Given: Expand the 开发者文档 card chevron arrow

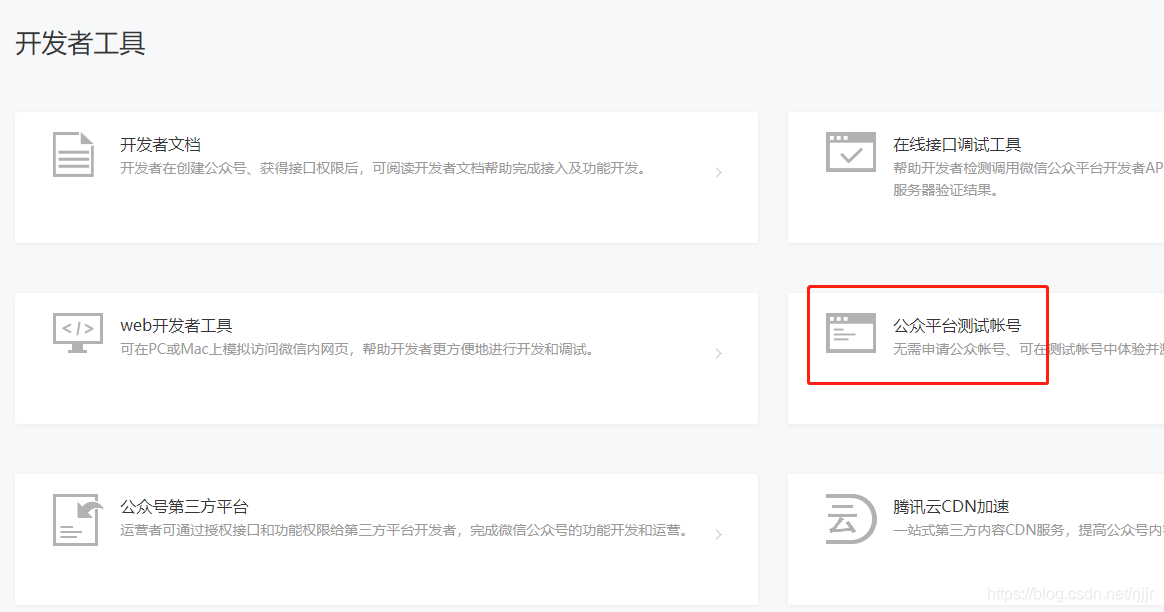Looking at the screenshot, I should tap(719, 172).
